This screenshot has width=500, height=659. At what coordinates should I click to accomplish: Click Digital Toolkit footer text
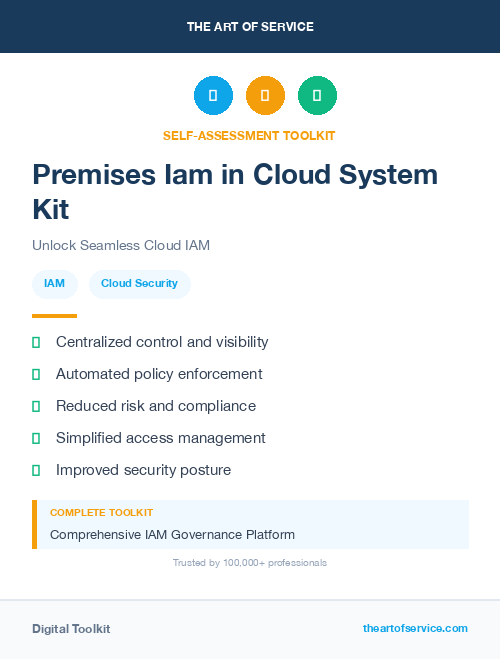(x=71, y=629)
